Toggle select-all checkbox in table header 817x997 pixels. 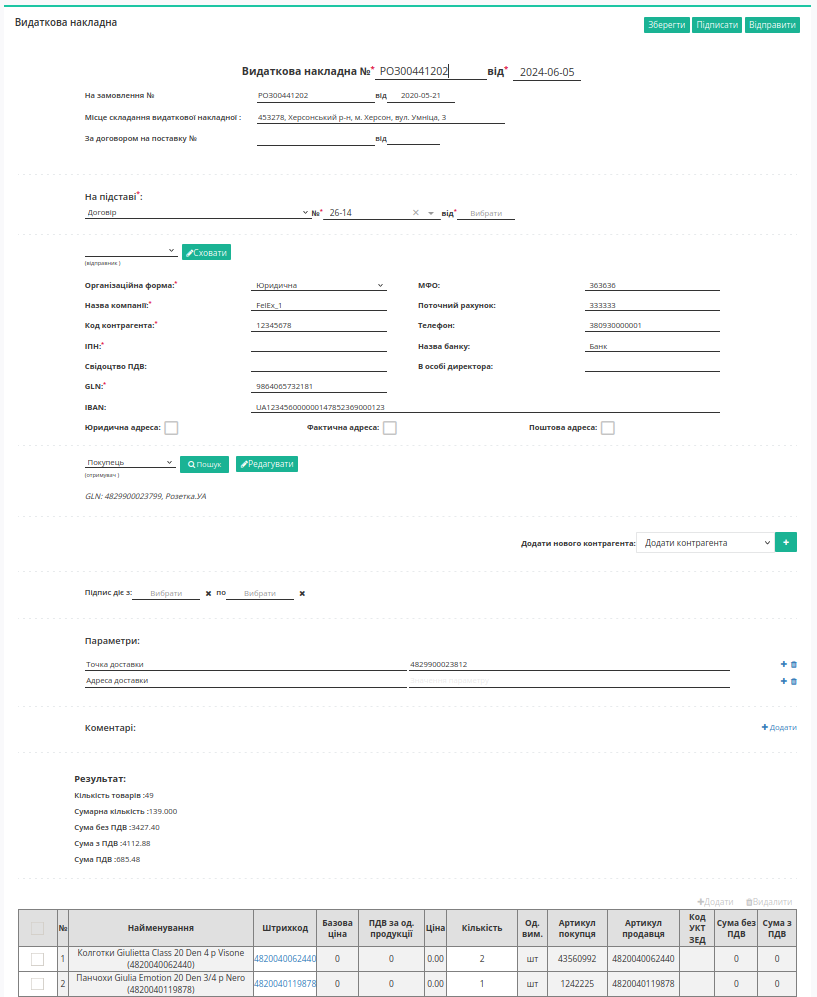click(x=38, y=928)
